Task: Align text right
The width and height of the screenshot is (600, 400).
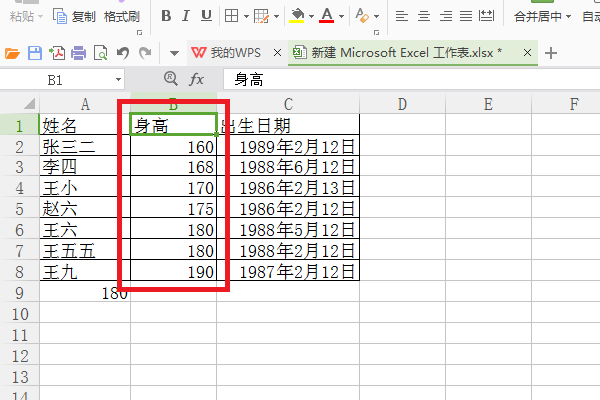Action: 445,16
